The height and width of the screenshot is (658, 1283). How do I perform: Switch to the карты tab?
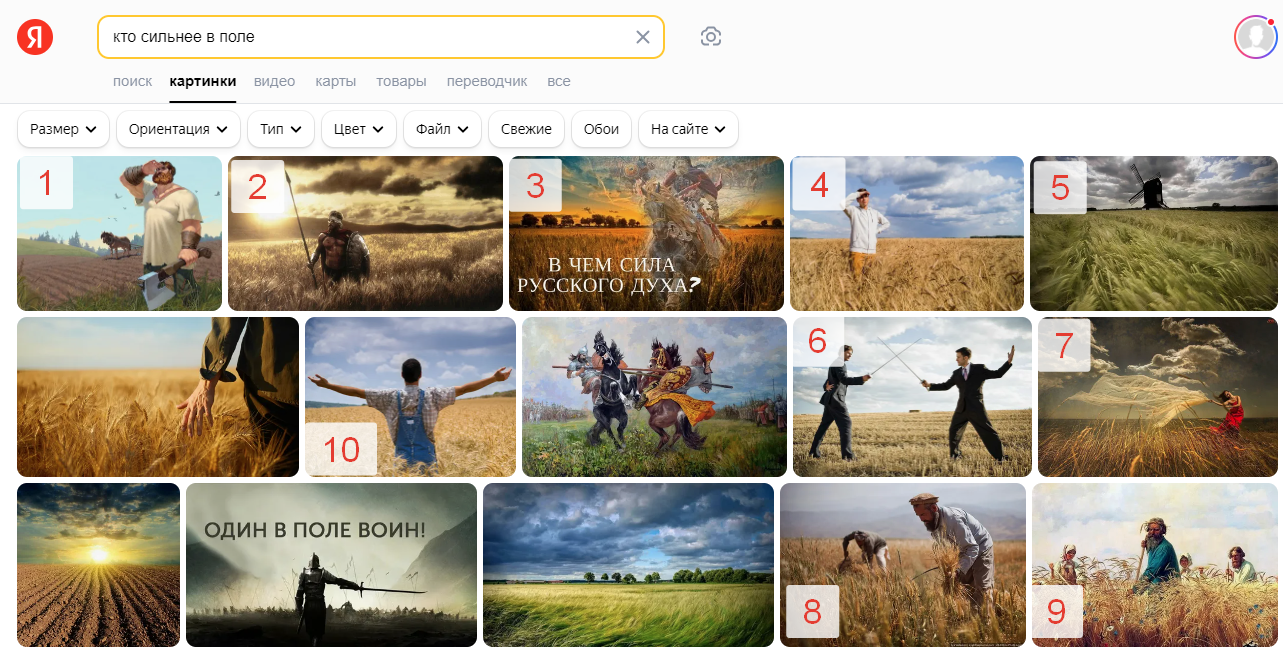(335, 81)
